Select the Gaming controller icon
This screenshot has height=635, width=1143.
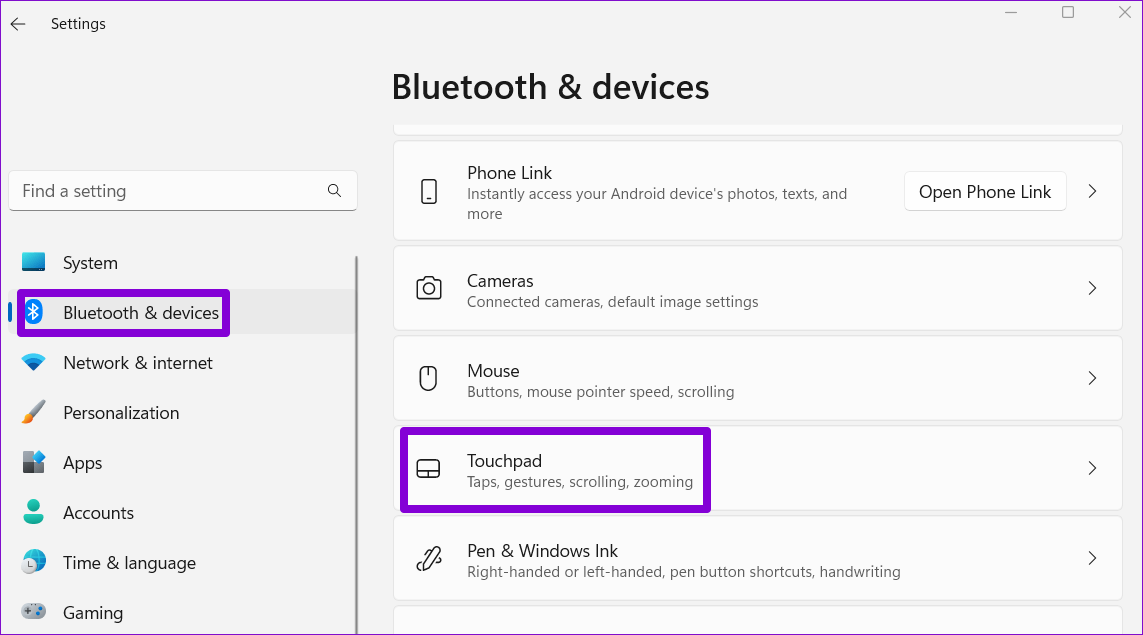pos(33,612)
